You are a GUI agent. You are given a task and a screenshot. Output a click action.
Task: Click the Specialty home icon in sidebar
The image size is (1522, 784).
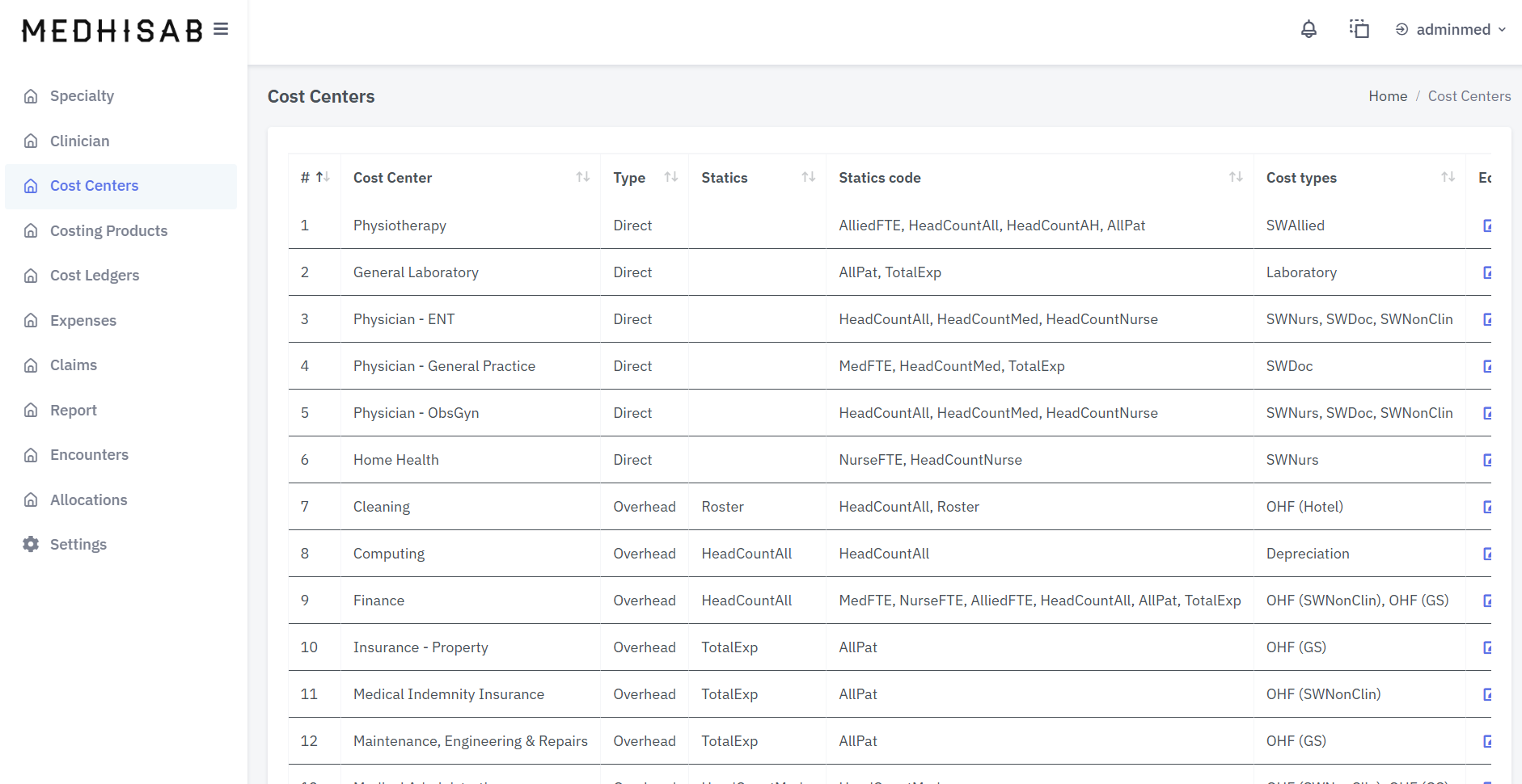(31, 96)
